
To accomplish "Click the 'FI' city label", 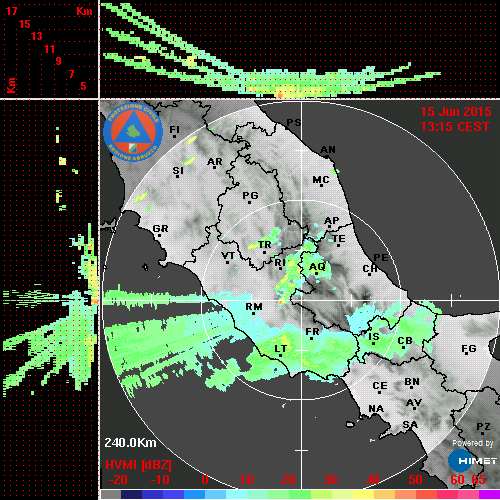I will point(174,129).
